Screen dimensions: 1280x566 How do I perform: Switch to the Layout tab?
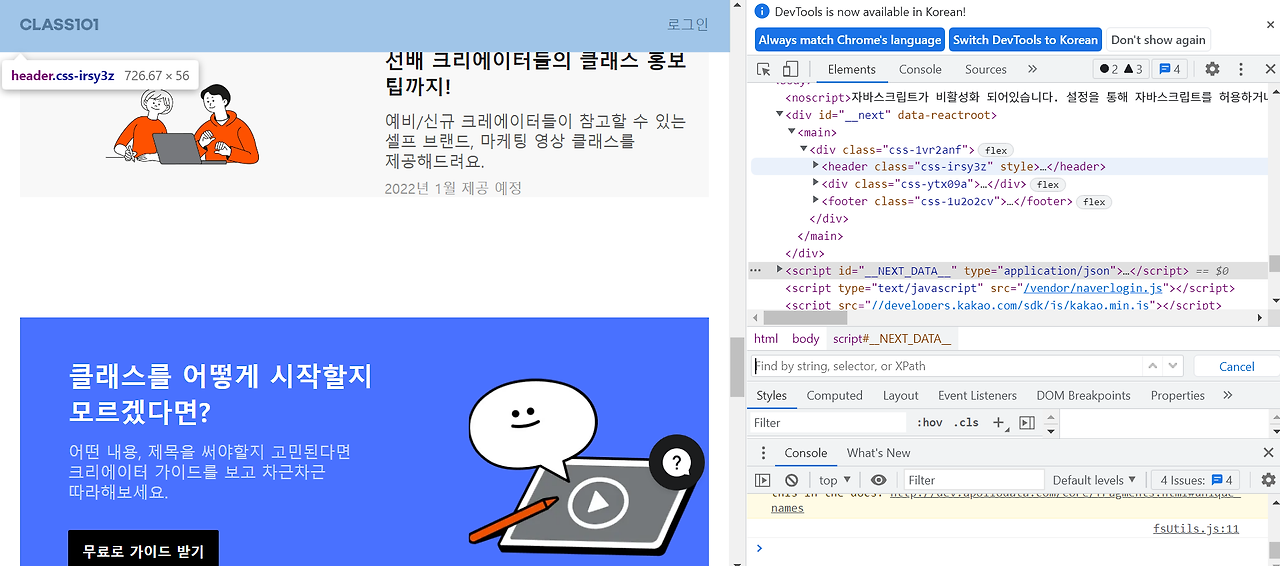pyautogui.click(x=900, y=395)
